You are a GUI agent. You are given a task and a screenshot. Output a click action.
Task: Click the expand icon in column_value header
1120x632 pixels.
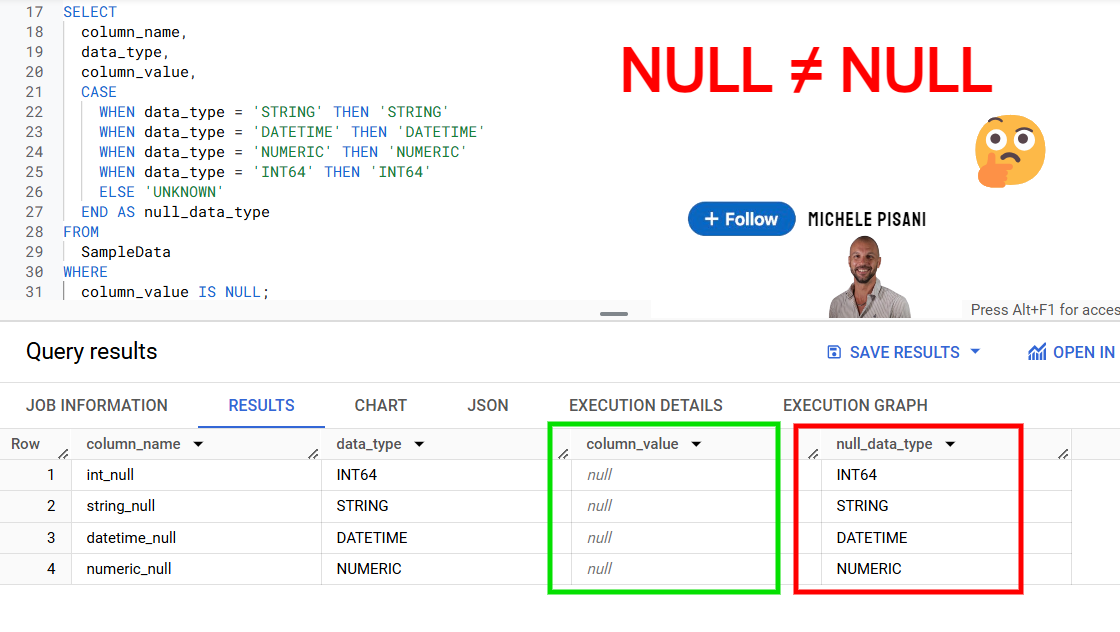[812, 452]
